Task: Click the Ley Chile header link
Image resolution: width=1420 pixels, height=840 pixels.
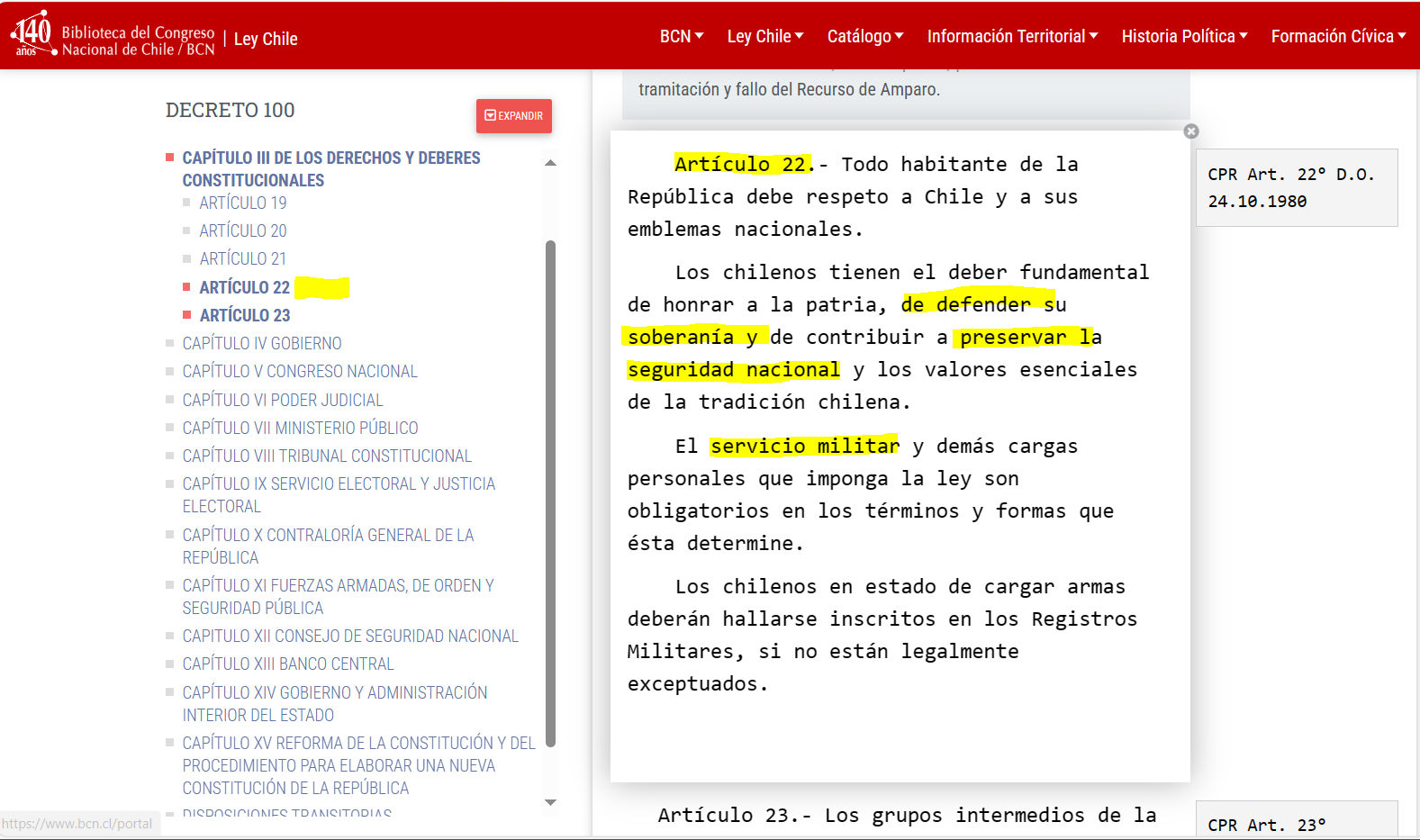Action: [x=266, y=39]
